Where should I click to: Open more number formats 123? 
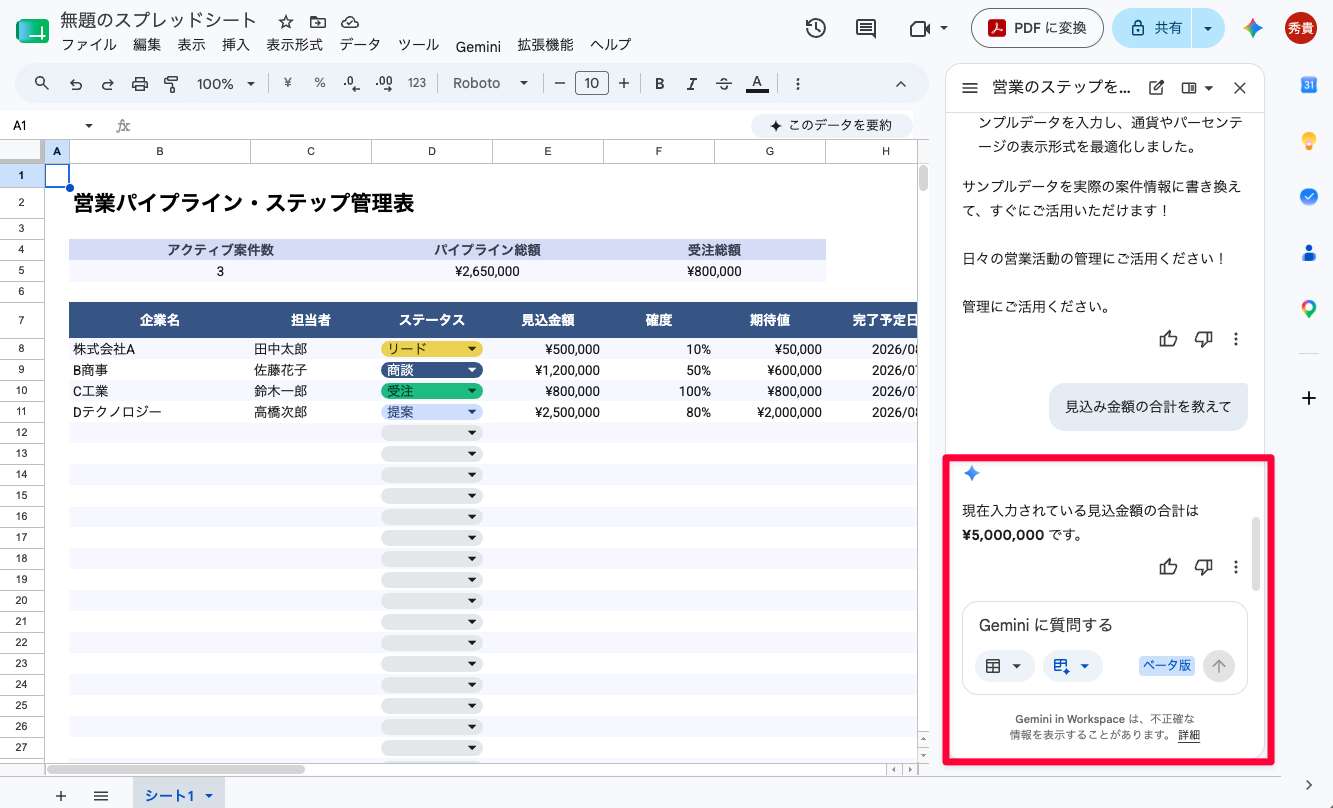click(x=417, y=84)
